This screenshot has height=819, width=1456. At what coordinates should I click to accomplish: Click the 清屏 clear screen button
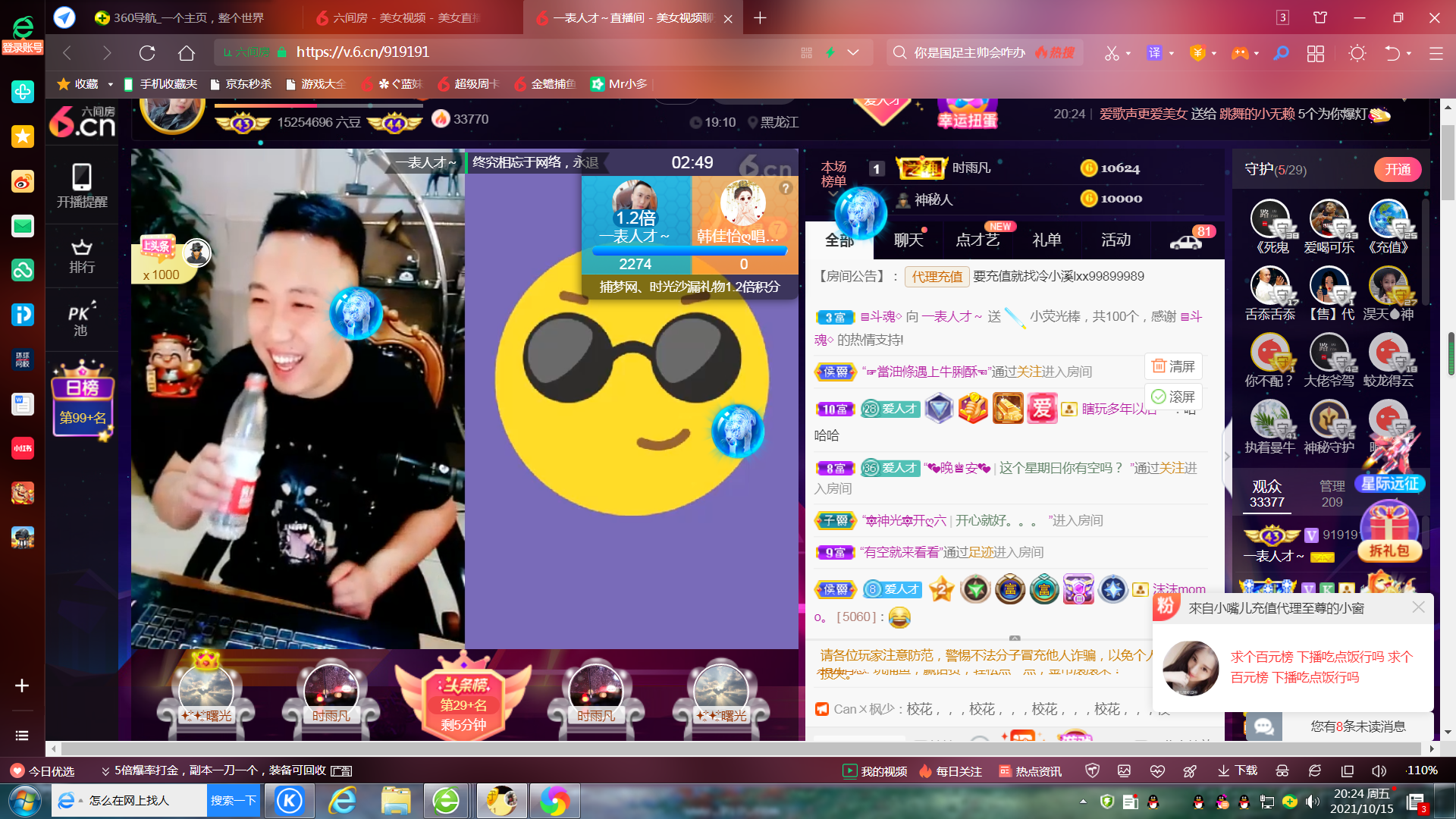click(x=1174, y=366)
